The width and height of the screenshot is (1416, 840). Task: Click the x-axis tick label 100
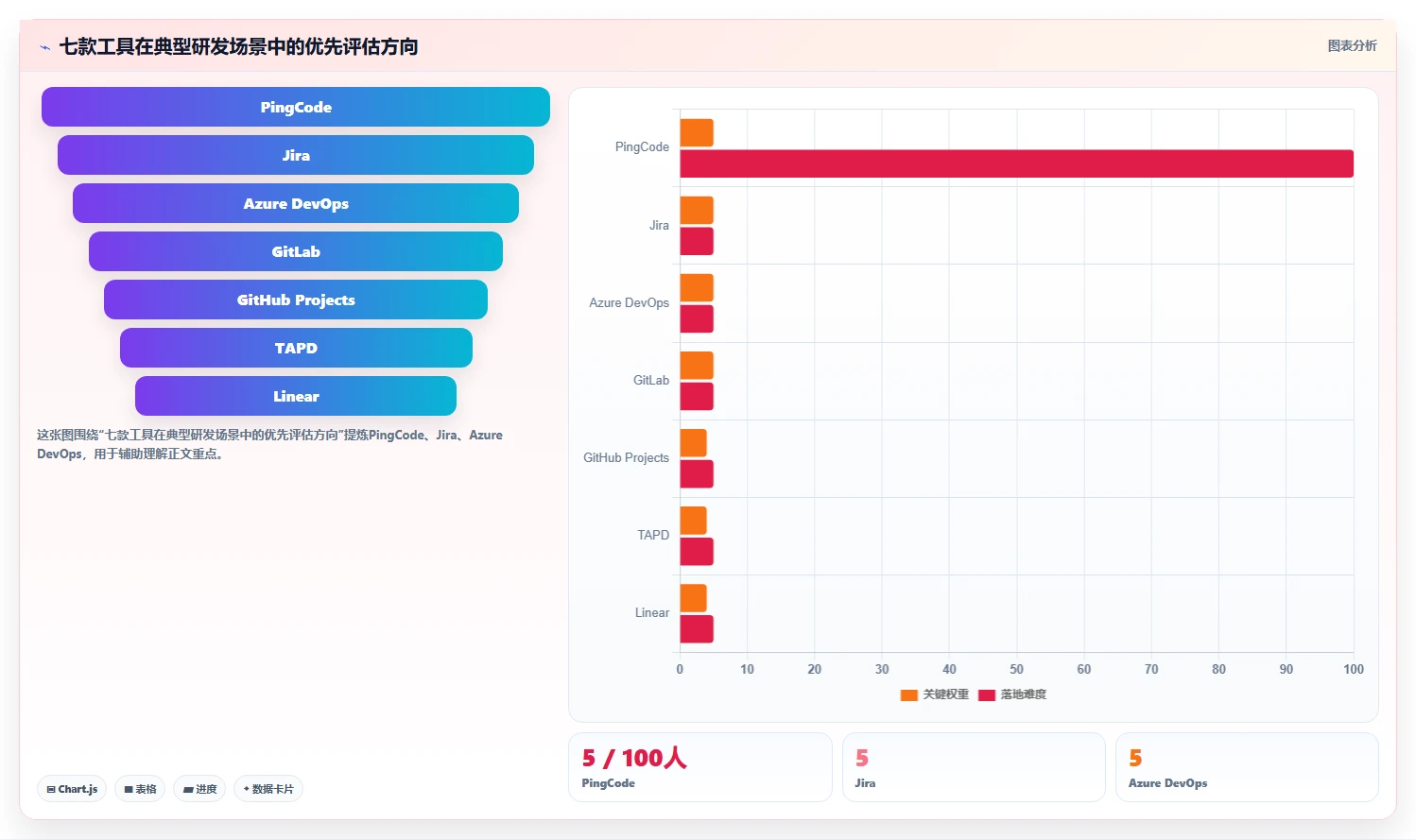(x=1354, y=669)
